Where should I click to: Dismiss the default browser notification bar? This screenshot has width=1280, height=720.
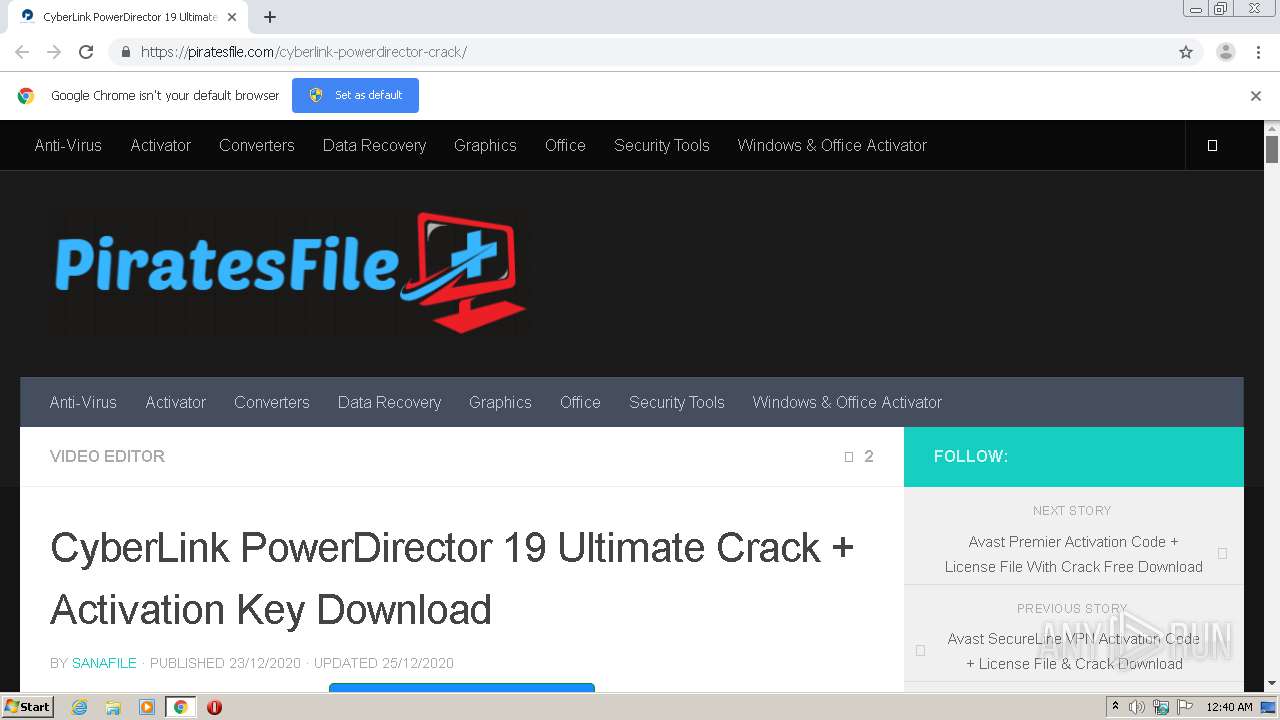coord(1256,96)
